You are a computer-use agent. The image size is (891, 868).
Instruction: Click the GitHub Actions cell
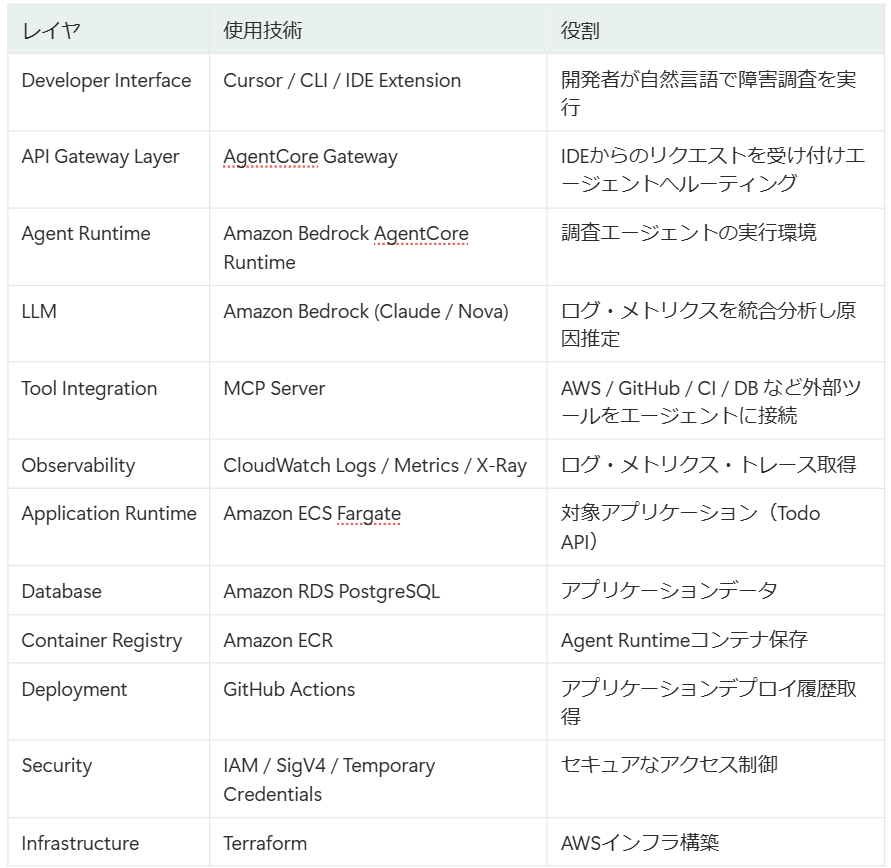(x=289, y=690)
